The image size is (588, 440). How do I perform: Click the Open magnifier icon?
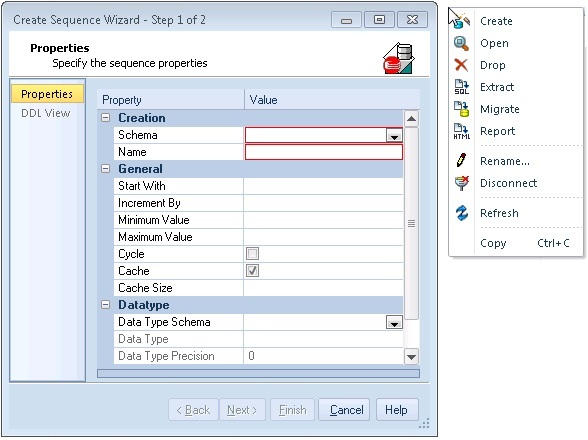461,43
